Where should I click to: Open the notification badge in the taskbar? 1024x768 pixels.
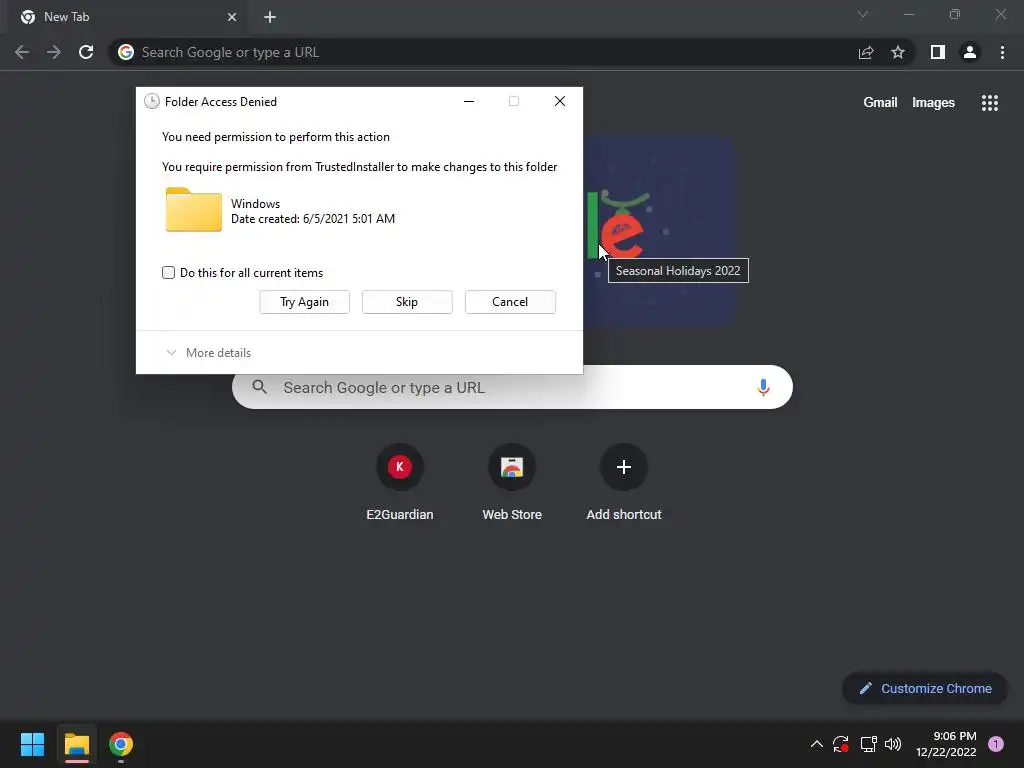(x=995, y=744)
